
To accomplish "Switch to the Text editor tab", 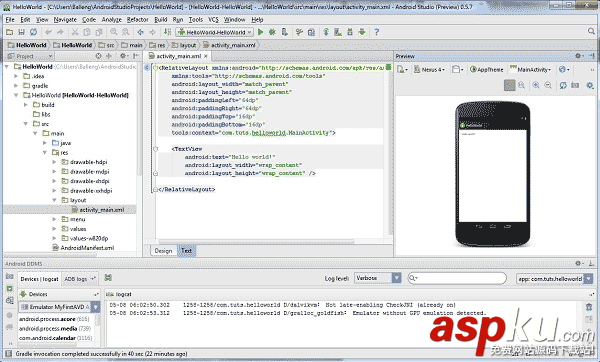I will coord(186,251).
